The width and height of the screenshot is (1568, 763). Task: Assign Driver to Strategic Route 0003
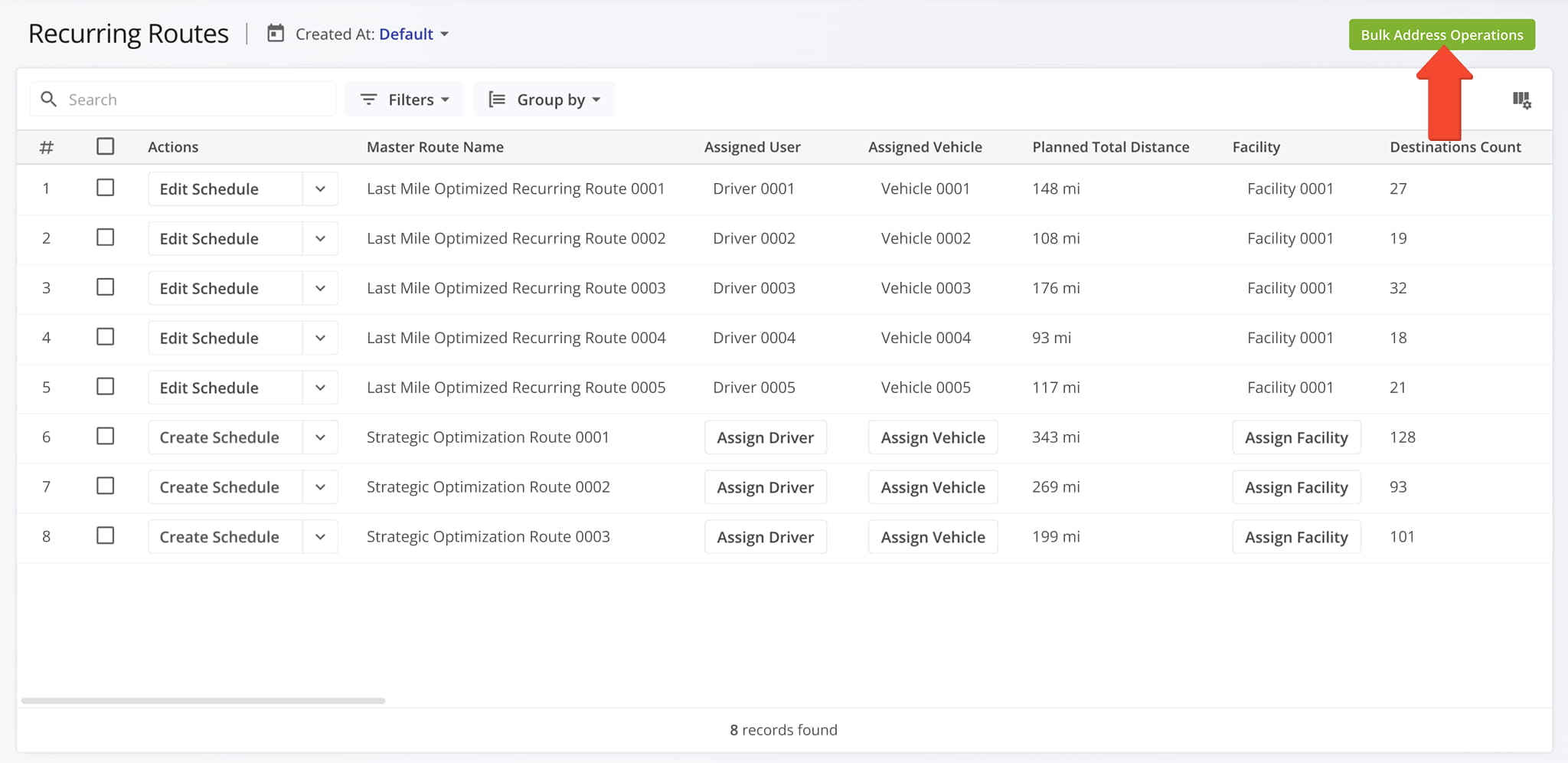pyautogui.click(x=766, y=537)
